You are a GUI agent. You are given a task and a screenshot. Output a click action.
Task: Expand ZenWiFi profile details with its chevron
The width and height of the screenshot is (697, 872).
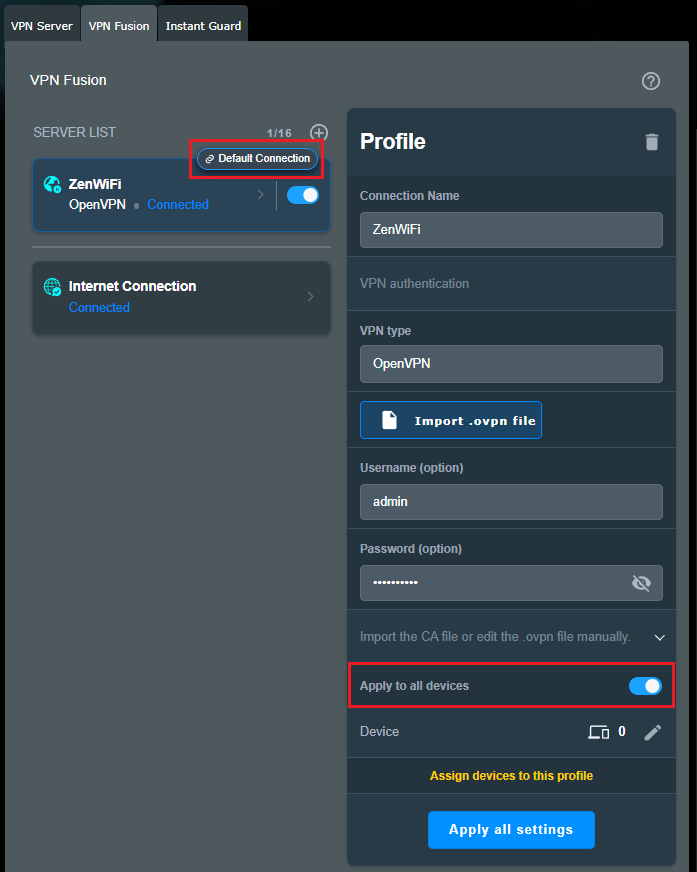(260, 195)
